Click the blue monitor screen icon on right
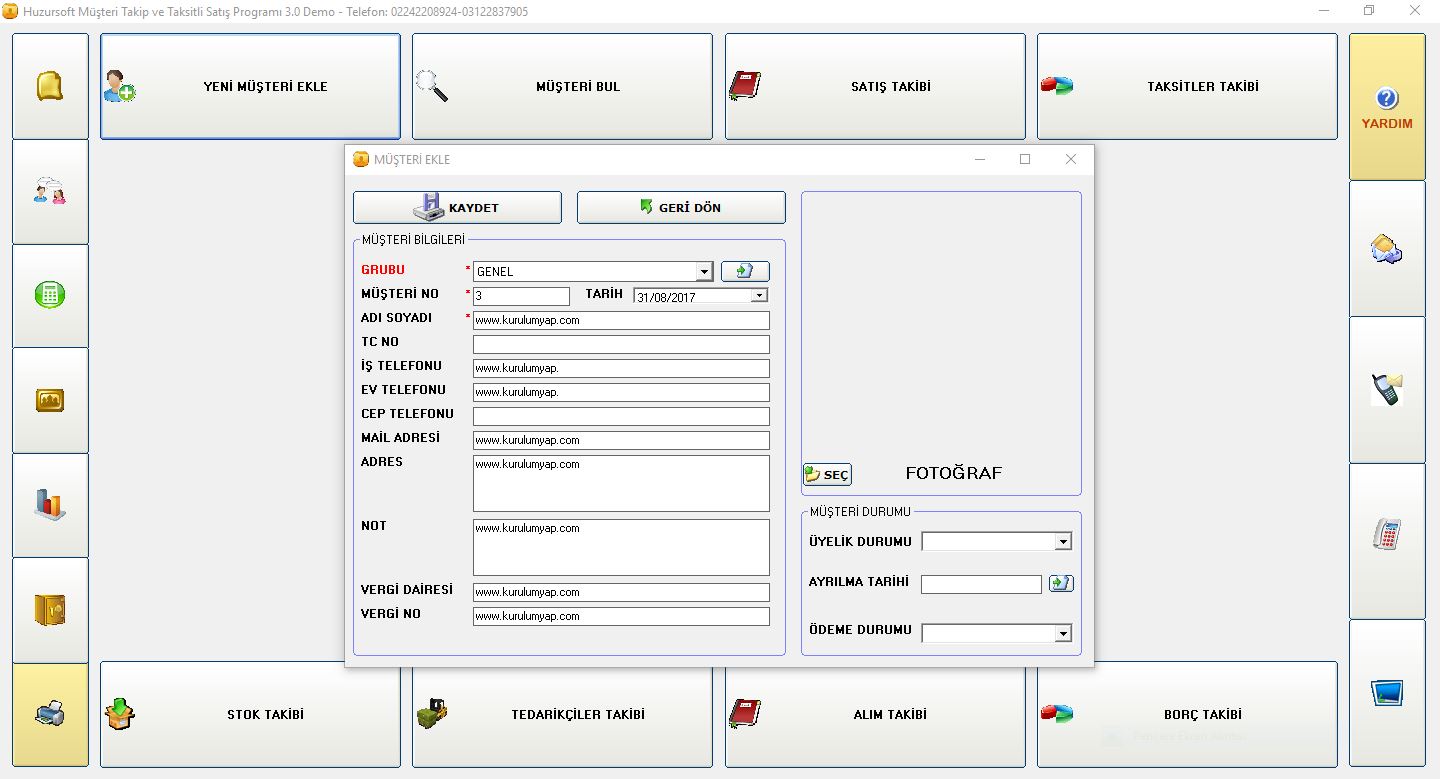Screen dimensions: 1440x779 pos(1387,693)
